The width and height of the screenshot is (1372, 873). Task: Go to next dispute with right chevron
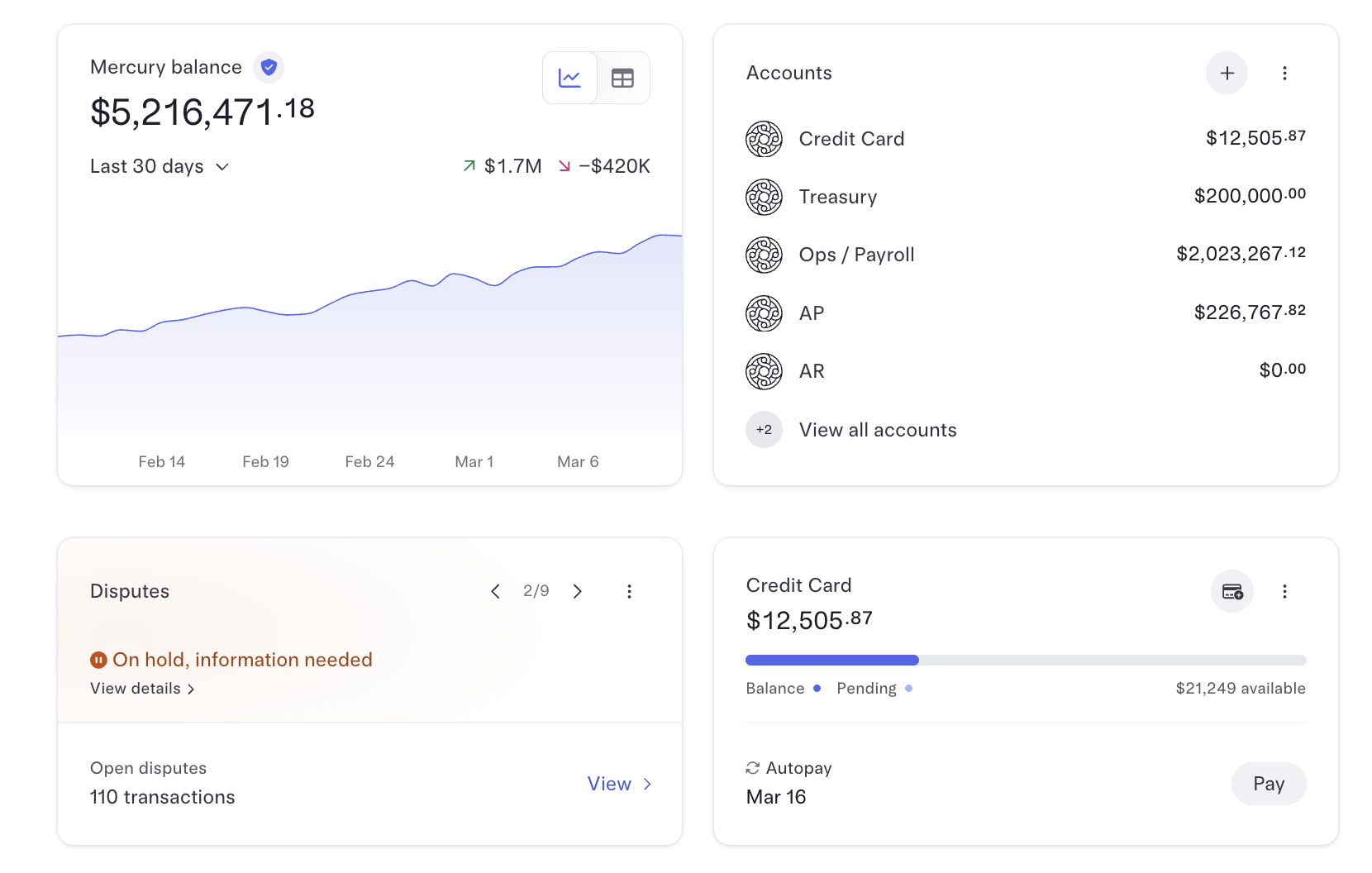point(578,591)
